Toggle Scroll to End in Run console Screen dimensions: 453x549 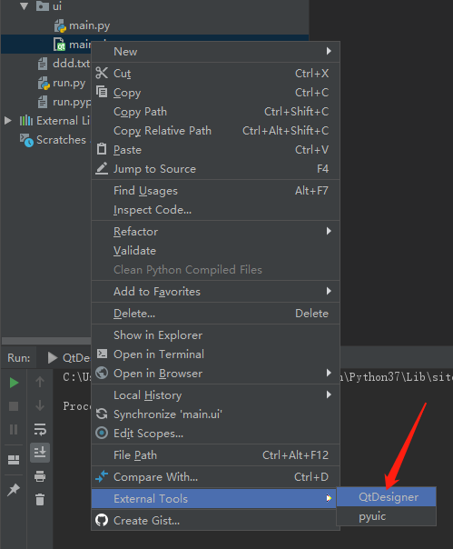pos(40,452)
